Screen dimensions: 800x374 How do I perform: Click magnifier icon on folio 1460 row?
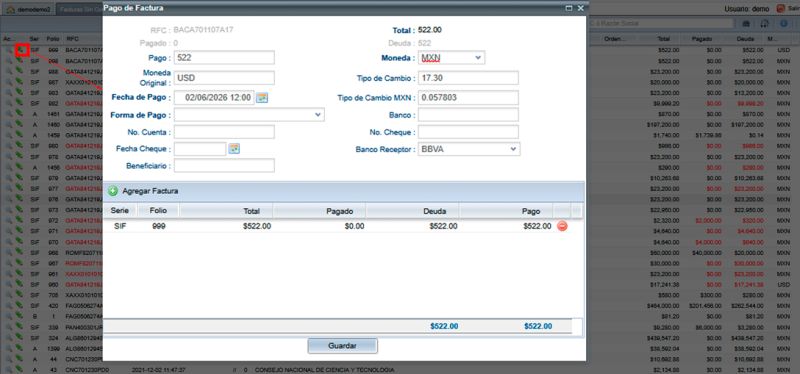pos(9,124)
